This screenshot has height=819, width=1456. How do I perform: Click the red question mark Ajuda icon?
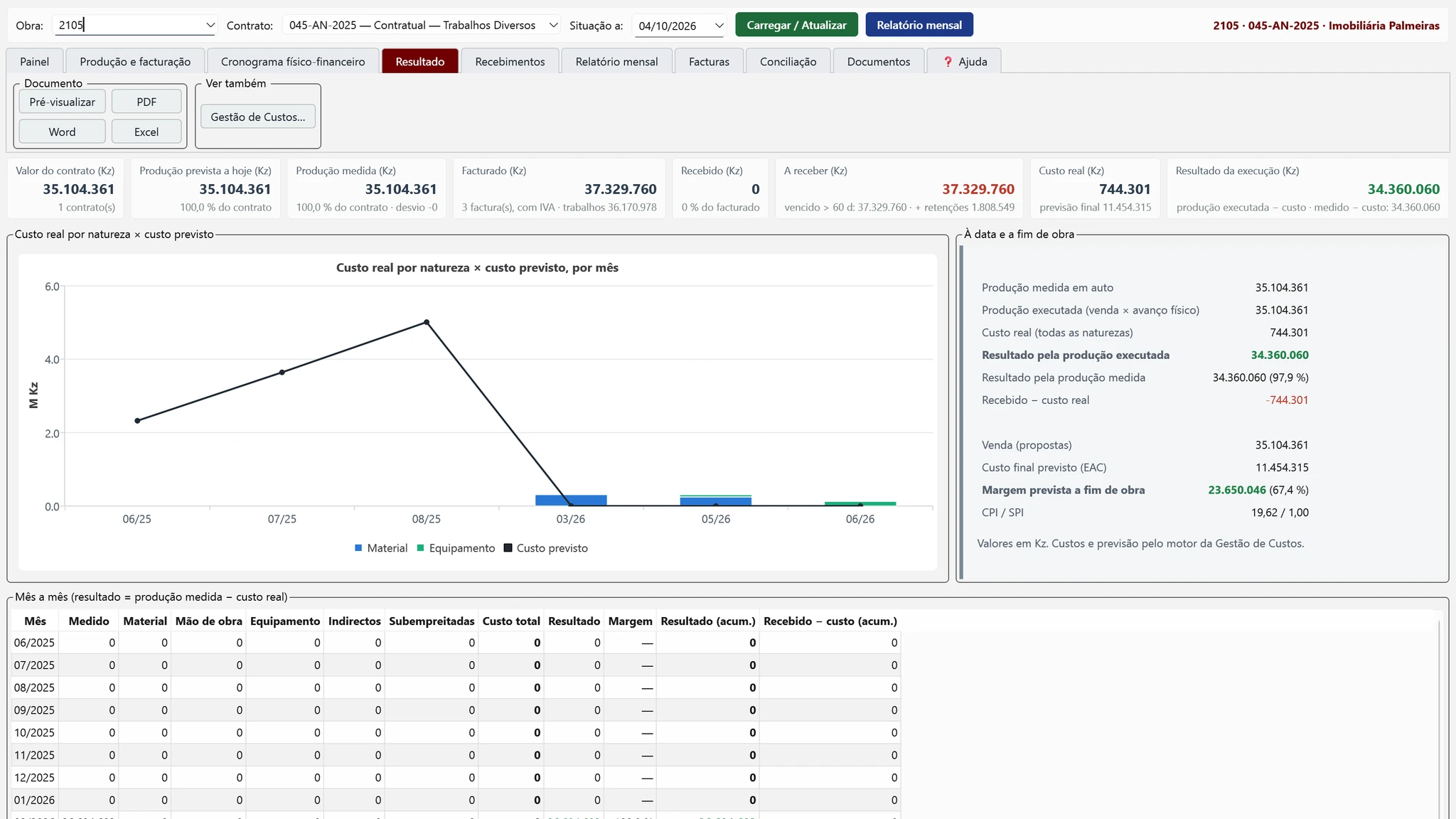[948, 62]
